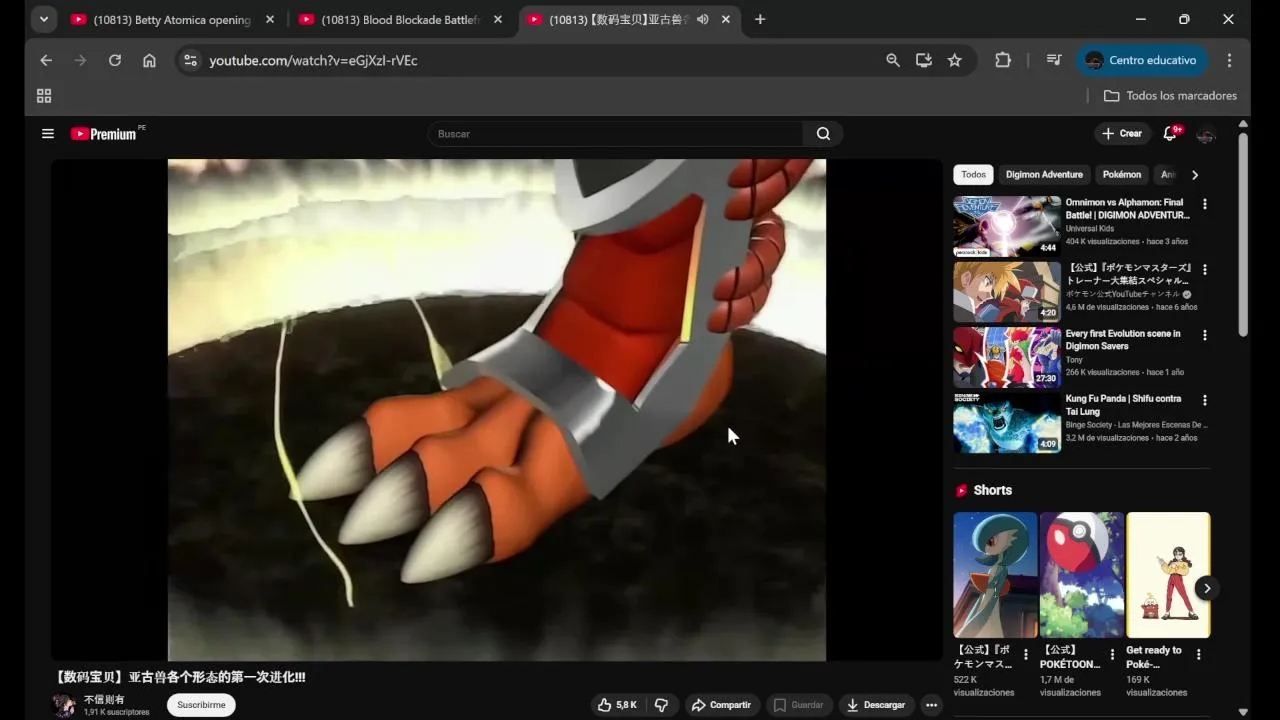Image resolution: width=1280 pixels, height=720 pixels.
Task: Open Omnimon vs Alphamon video thumbnail
Action: (x=1007, y=226)
